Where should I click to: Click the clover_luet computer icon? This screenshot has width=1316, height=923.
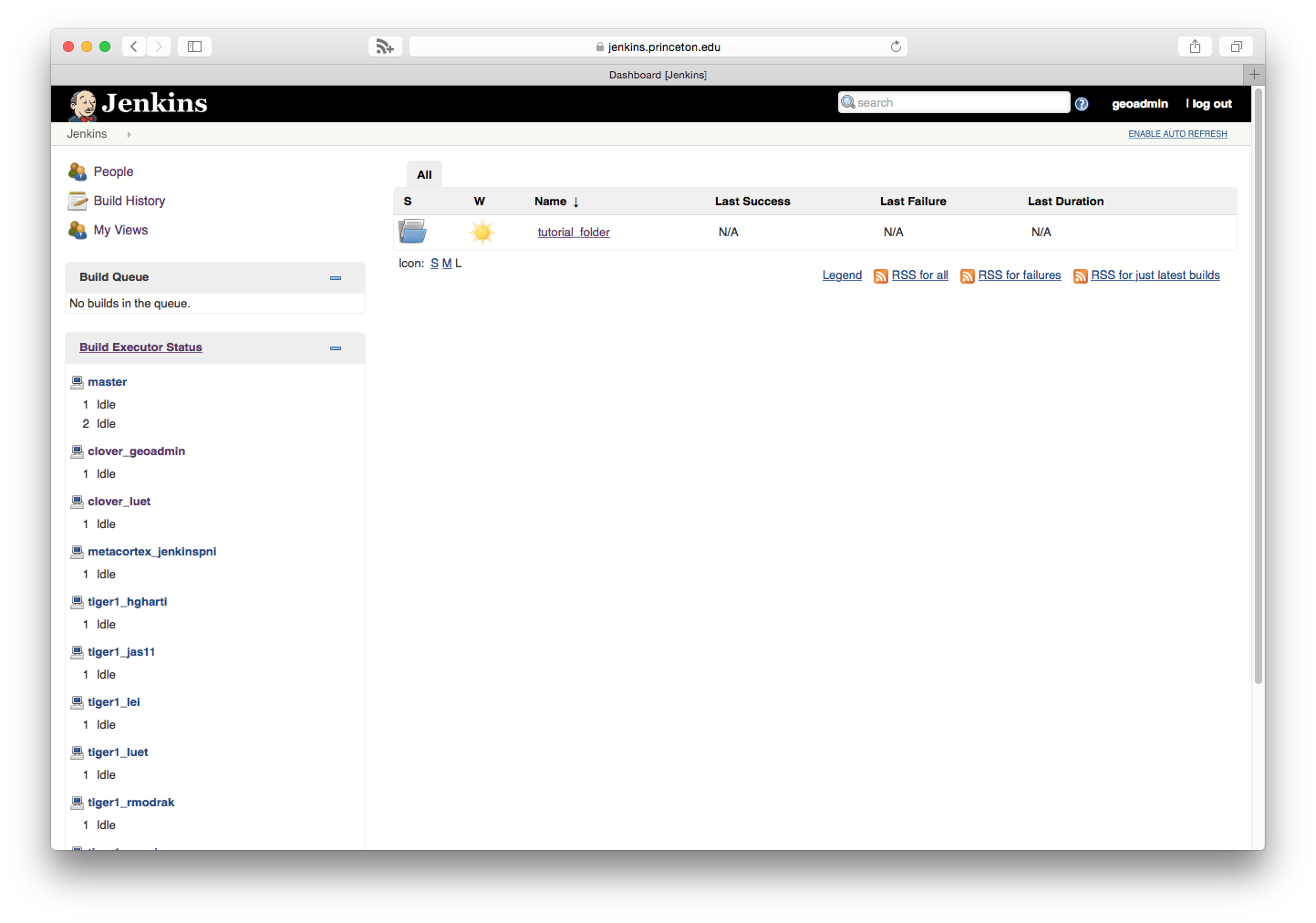[x=78, y=501]
